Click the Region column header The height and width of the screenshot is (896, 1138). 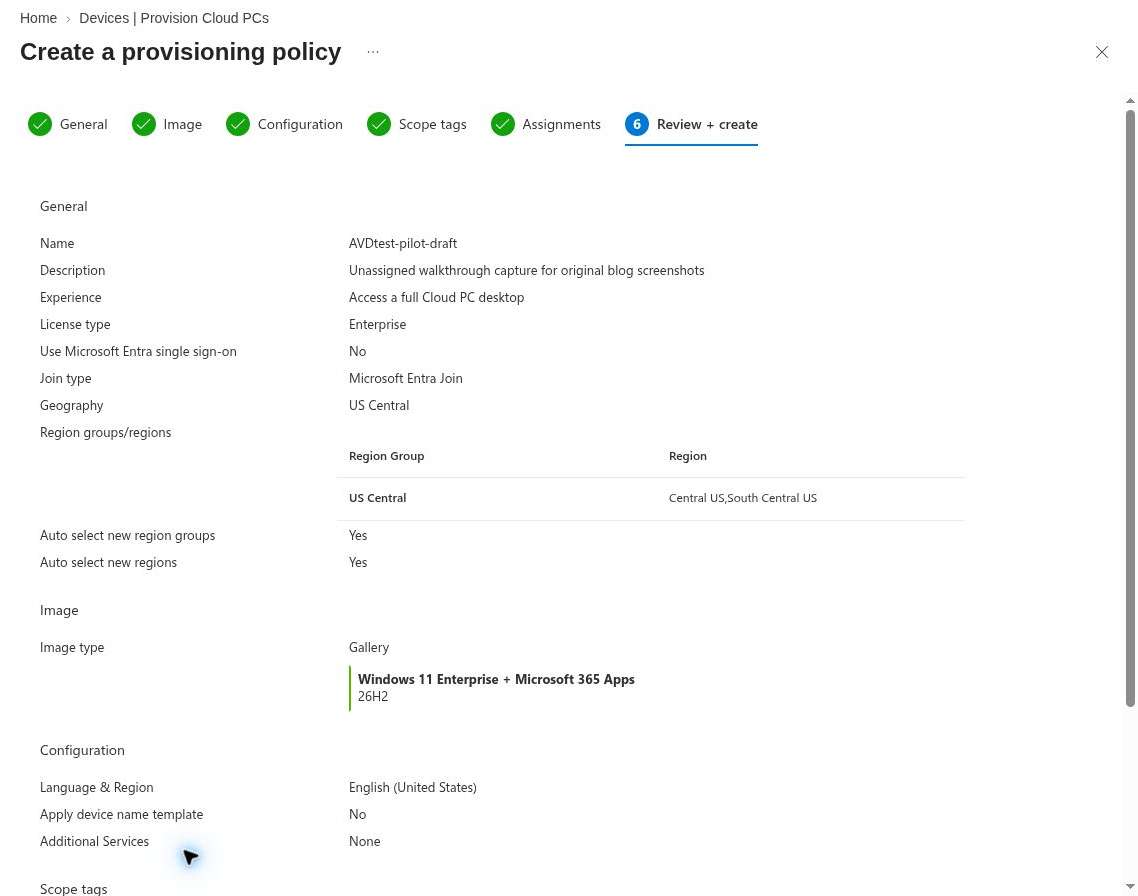[x=687, y=456]
